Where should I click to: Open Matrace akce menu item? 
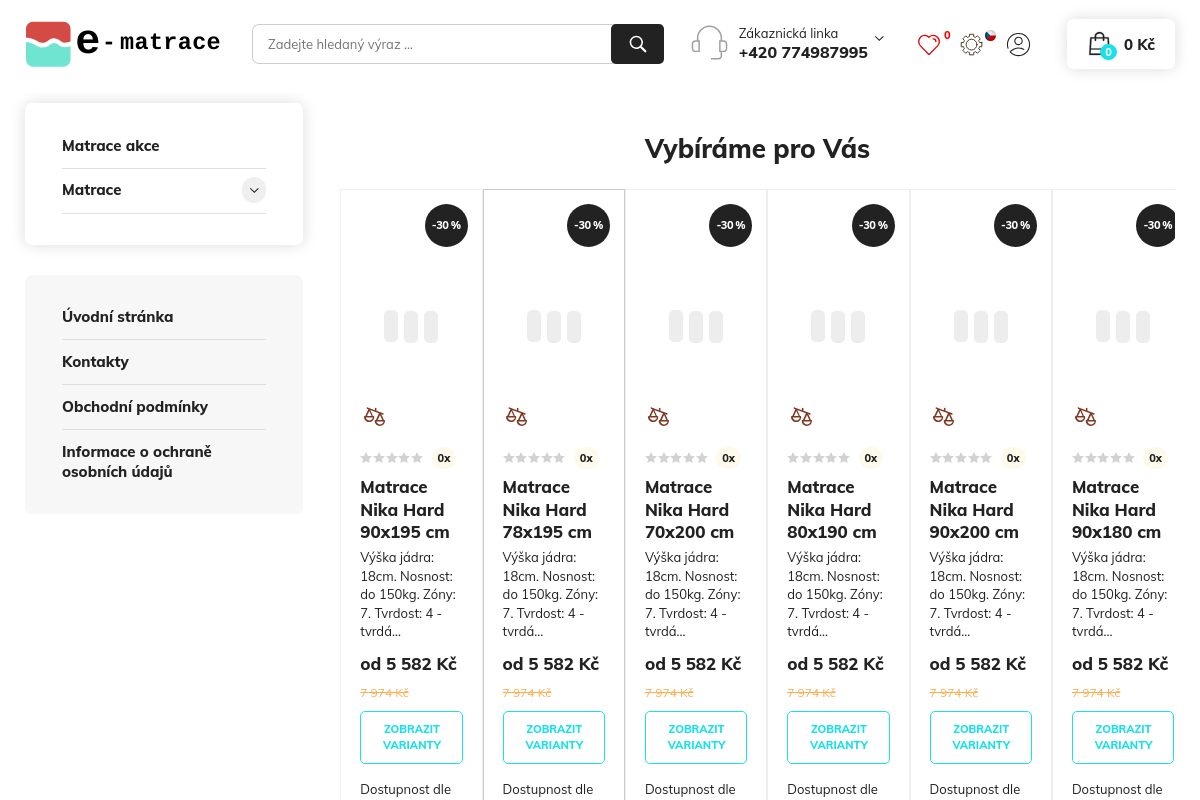[x=111, y=146]
